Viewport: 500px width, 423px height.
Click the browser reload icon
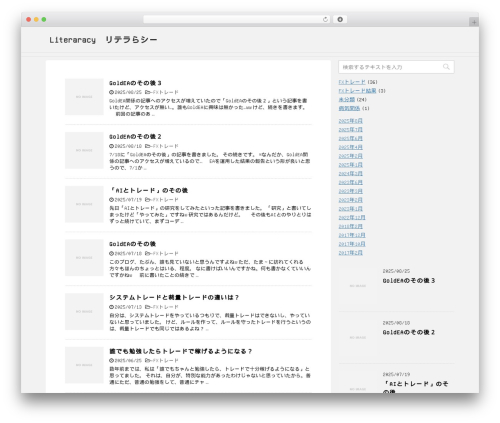pyautogui.click(x=325, y=20)
